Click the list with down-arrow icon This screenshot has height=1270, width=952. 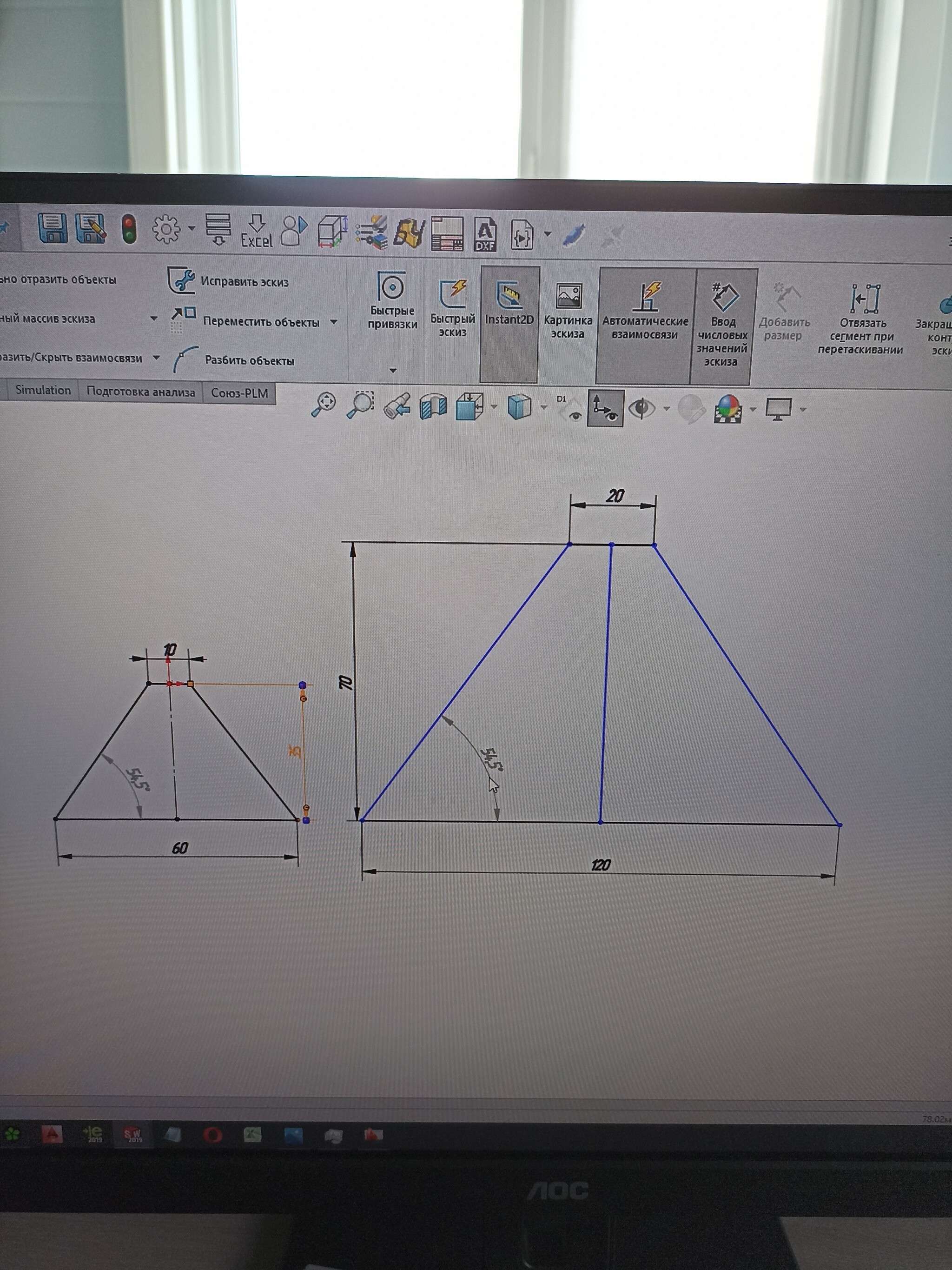(x=218, y=230)
